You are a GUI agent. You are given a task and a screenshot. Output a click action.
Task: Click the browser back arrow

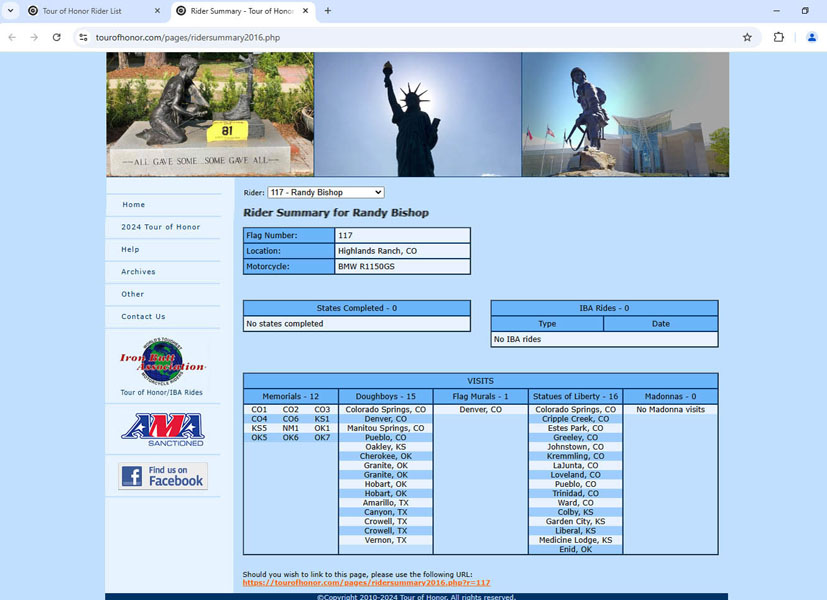coord(12,37)
